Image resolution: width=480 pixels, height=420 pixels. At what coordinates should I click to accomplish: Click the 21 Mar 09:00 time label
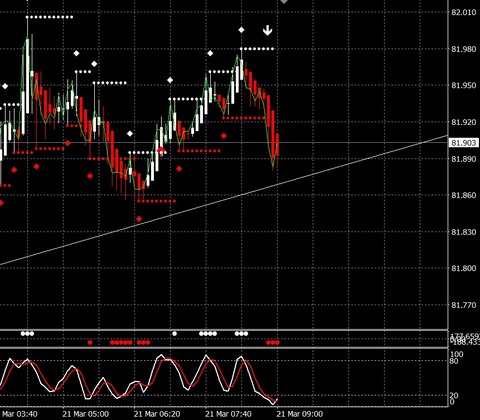pos(300,414)
